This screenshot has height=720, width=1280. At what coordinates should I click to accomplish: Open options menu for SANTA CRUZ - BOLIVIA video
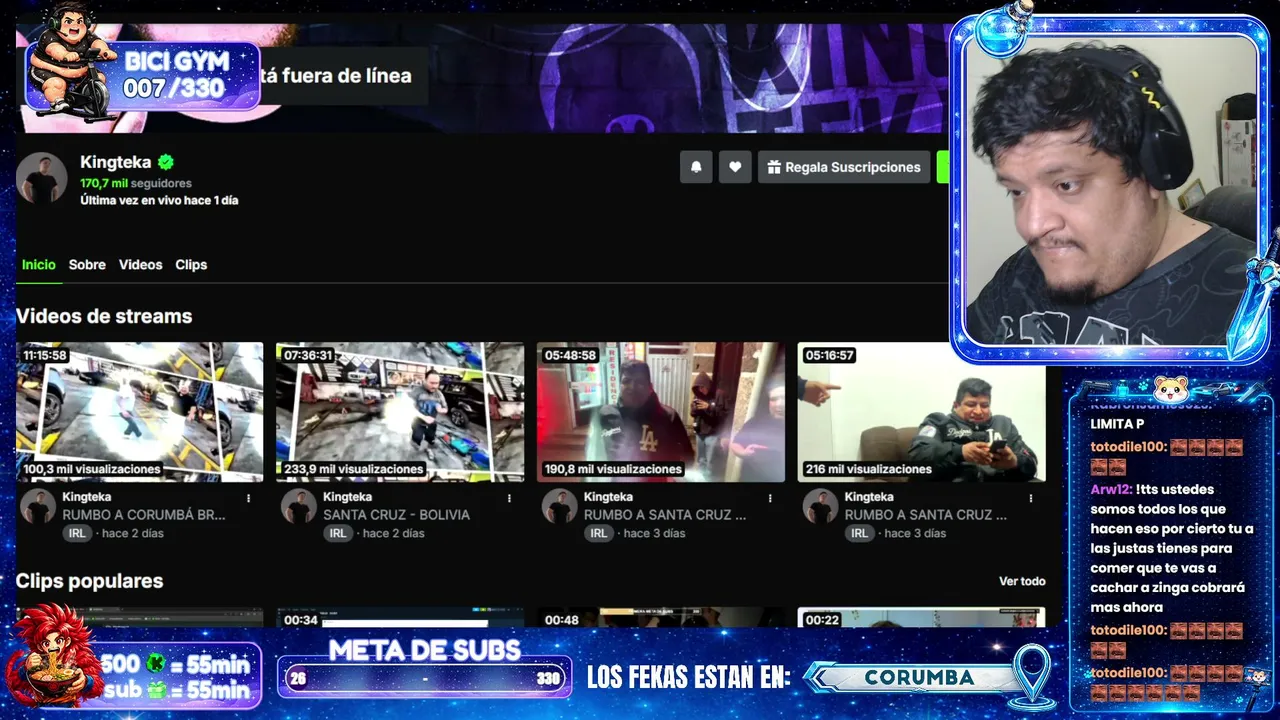509,498
